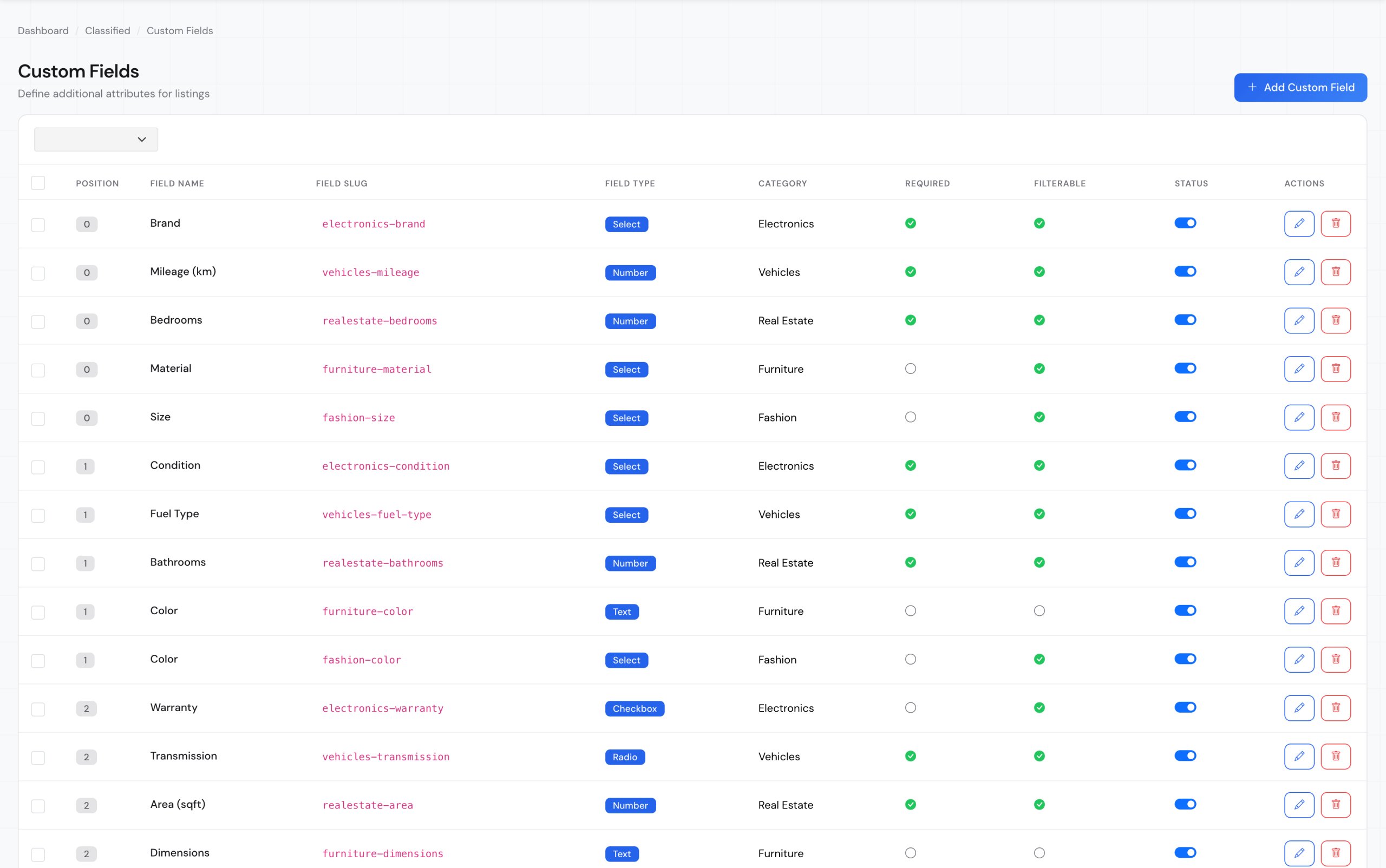
Task: Tick the checkbox for Bathrooms row
Action: 38,564
